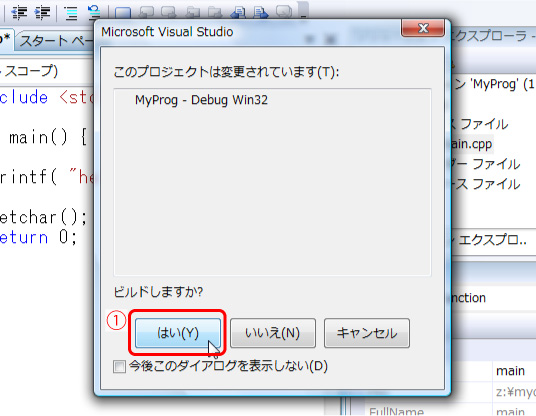
Task: Go to previous bookmark icon
Action: 146,12
